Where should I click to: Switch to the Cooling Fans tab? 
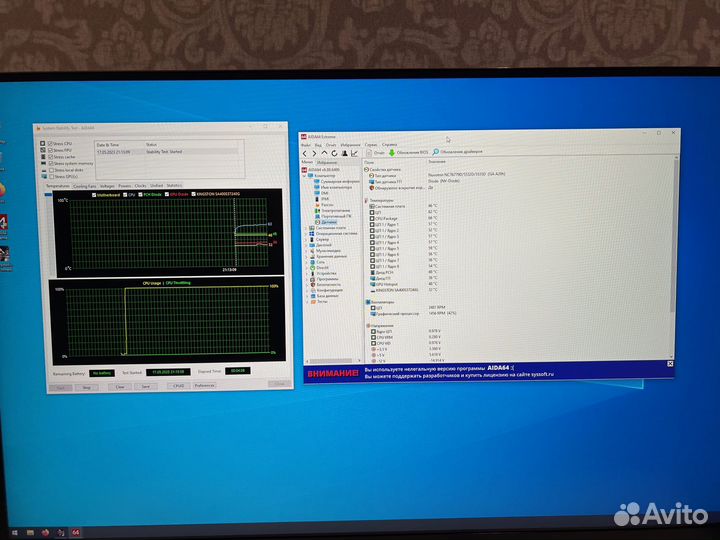(x=85, y=186)
